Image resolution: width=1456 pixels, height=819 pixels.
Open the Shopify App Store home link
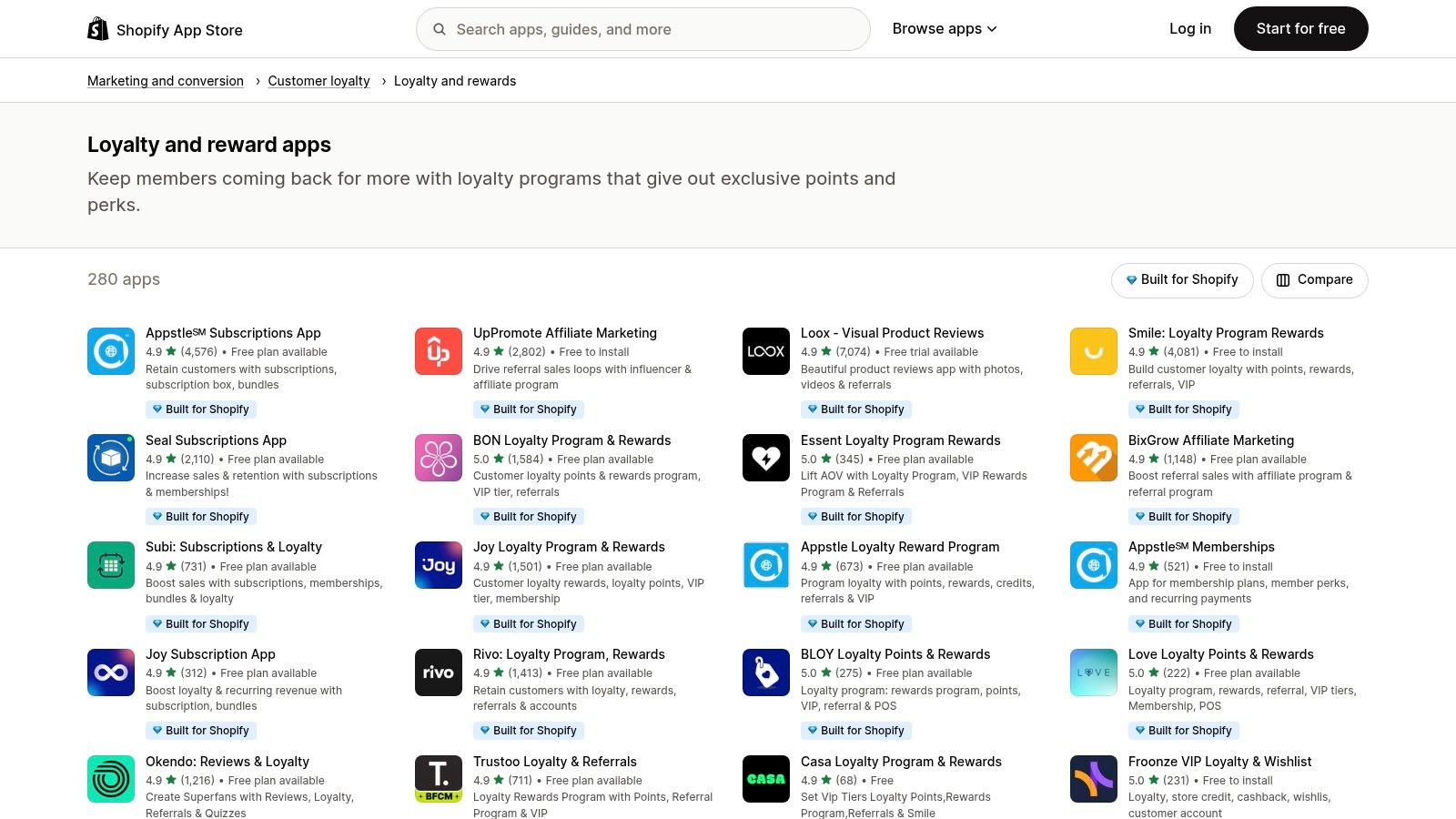166,30
